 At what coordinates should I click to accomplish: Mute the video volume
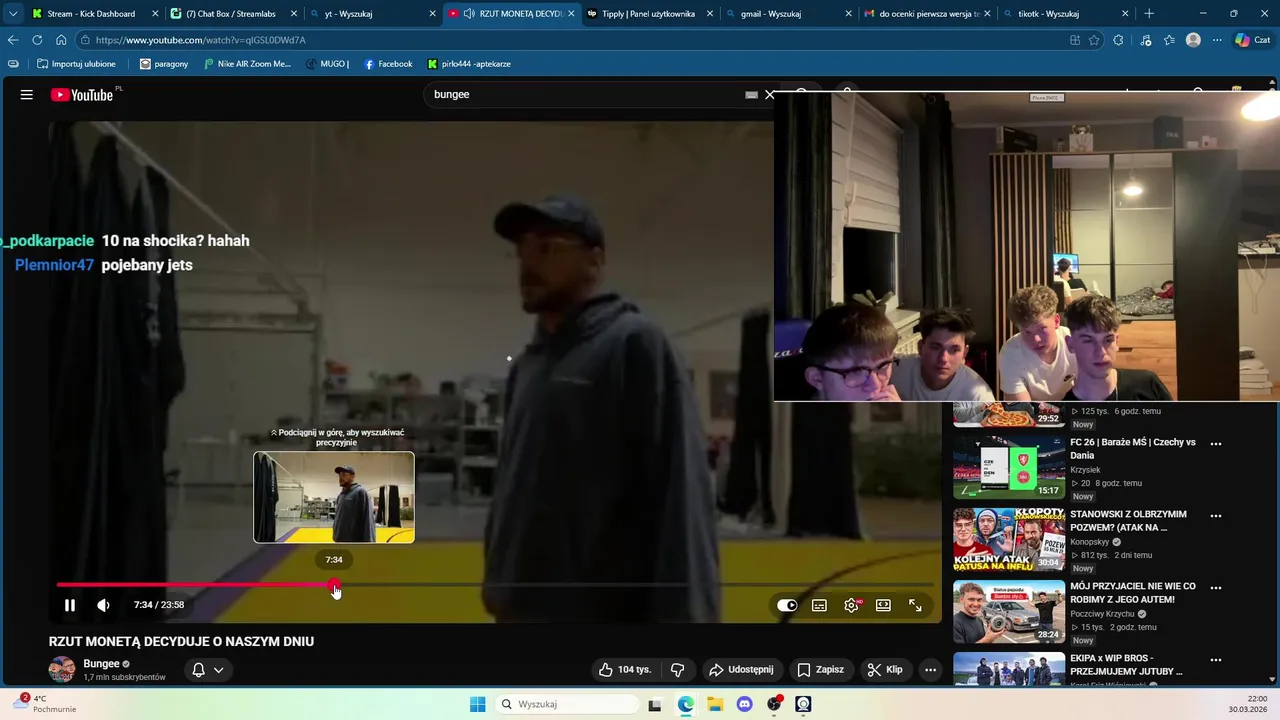tap(103, 605)
